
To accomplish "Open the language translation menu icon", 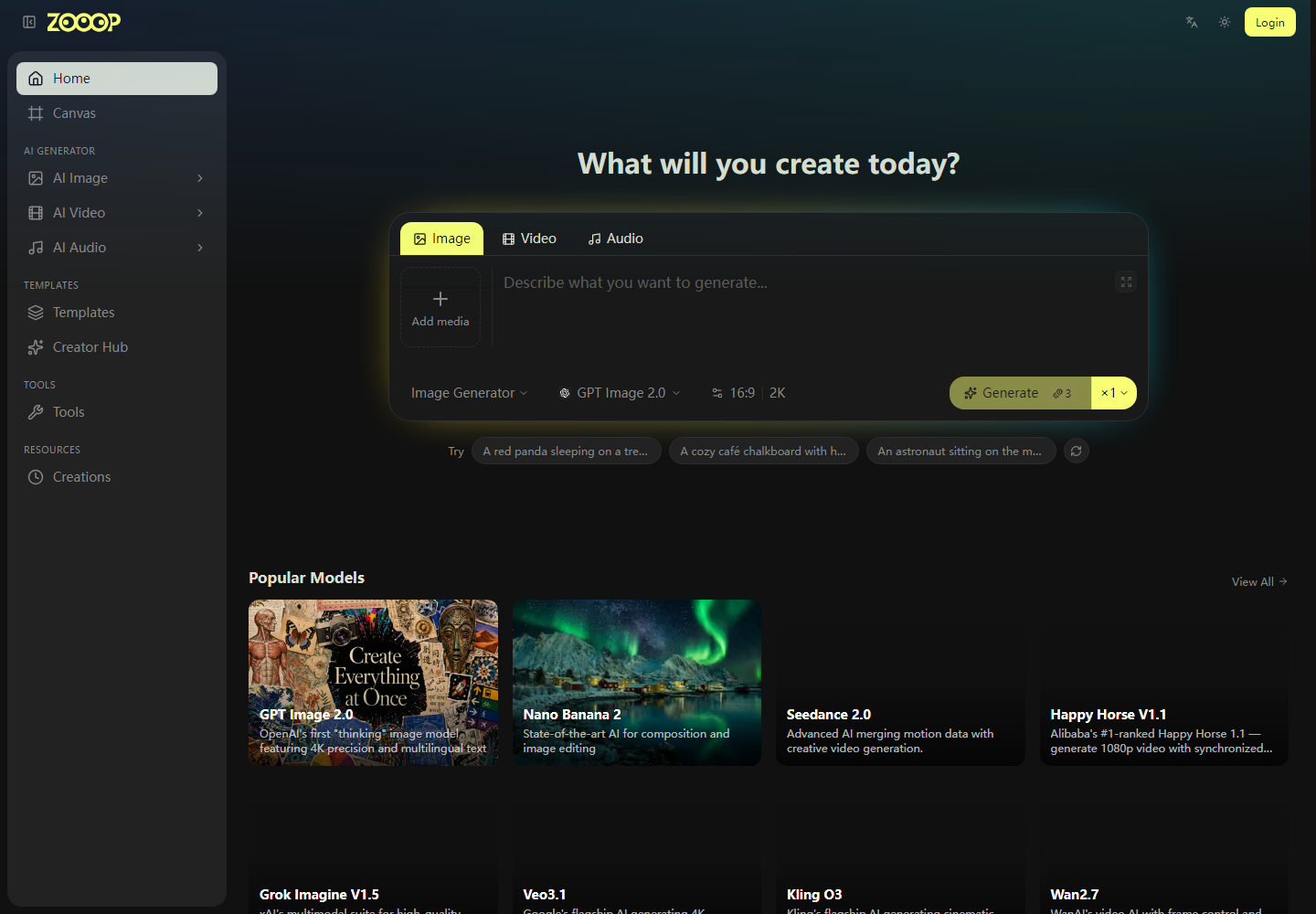I will (x=1192, y=22).
